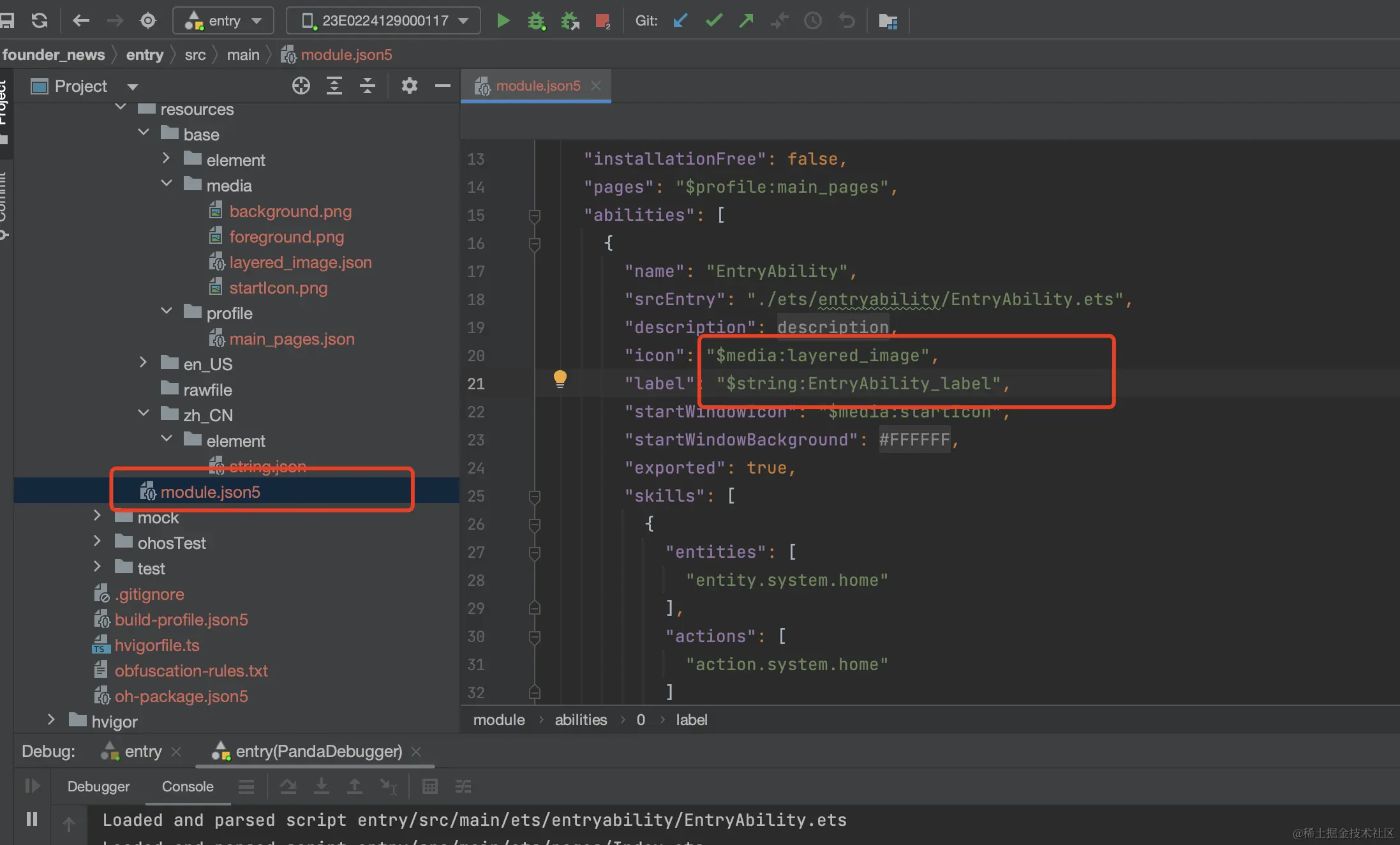Expand the en_US folder
Viewport: 1400px width, 845px height.
point(144,363)
